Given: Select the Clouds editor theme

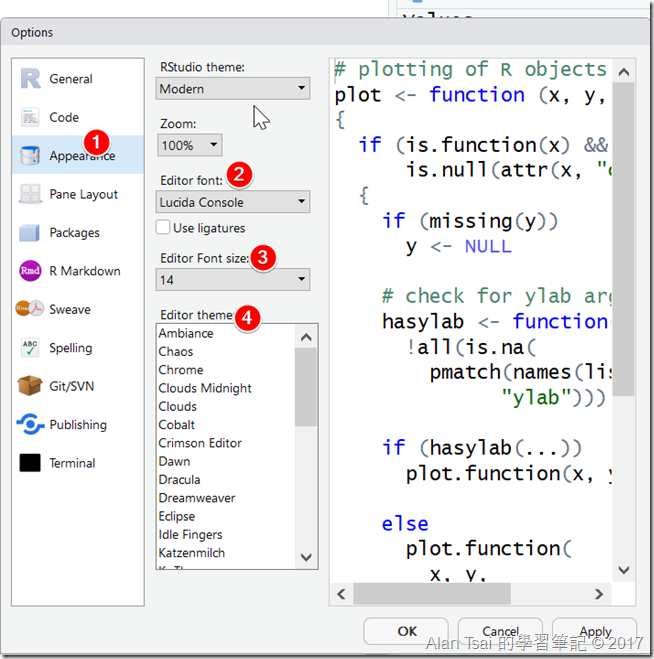Looking at the screenshot, I should click(226, 406).
